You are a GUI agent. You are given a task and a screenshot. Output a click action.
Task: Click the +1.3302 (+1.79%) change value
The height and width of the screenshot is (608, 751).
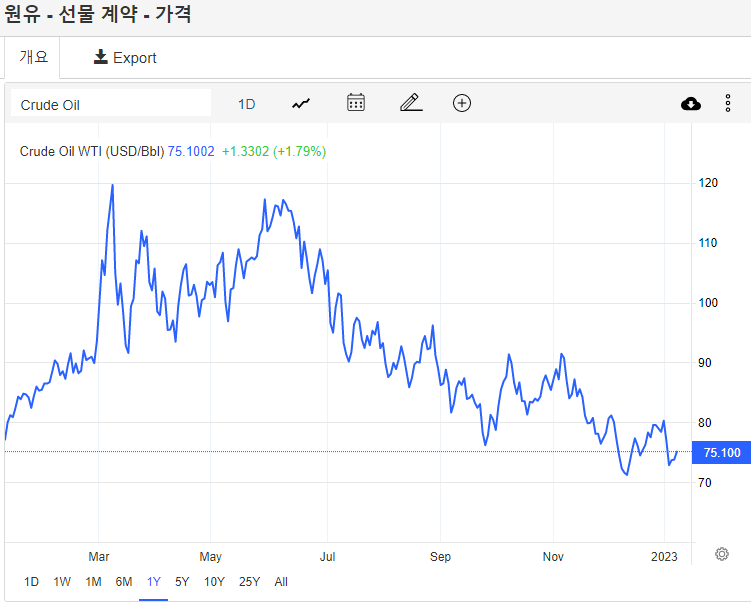[x=274, y=151]
